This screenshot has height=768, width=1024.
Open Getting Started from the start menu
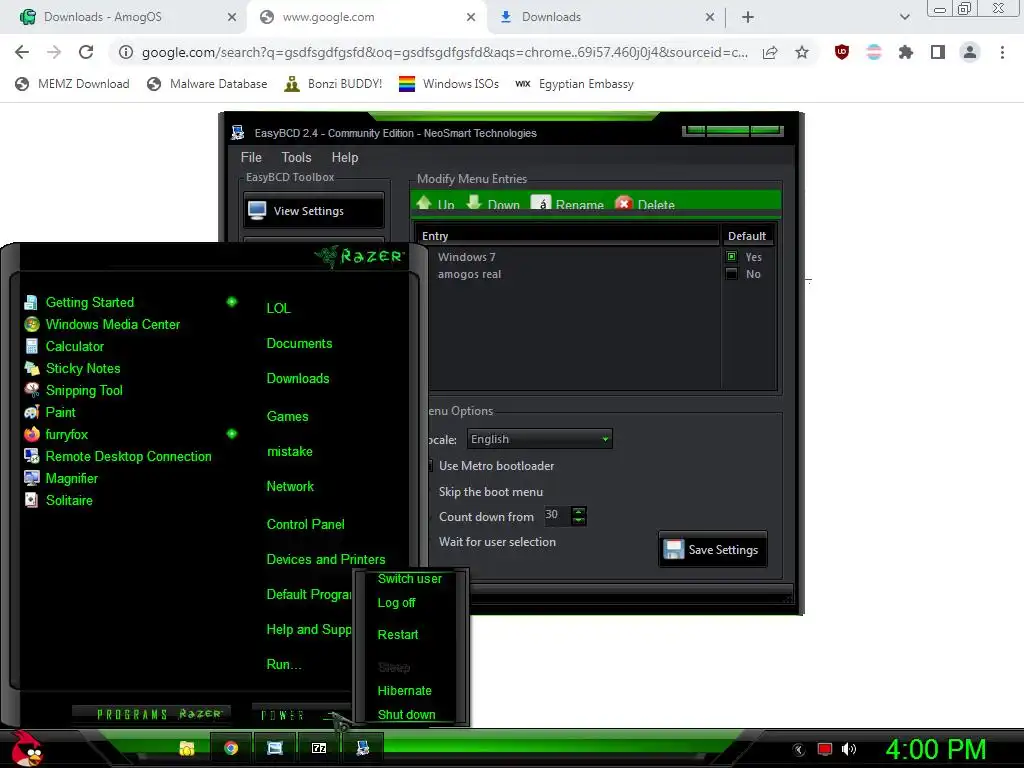point(79,302)
